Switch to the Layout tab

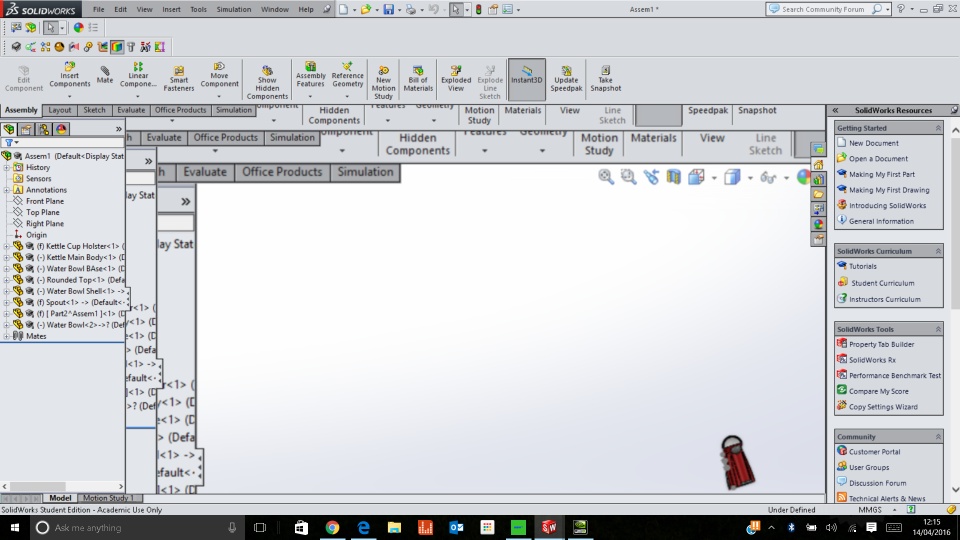tap(59, 110)
